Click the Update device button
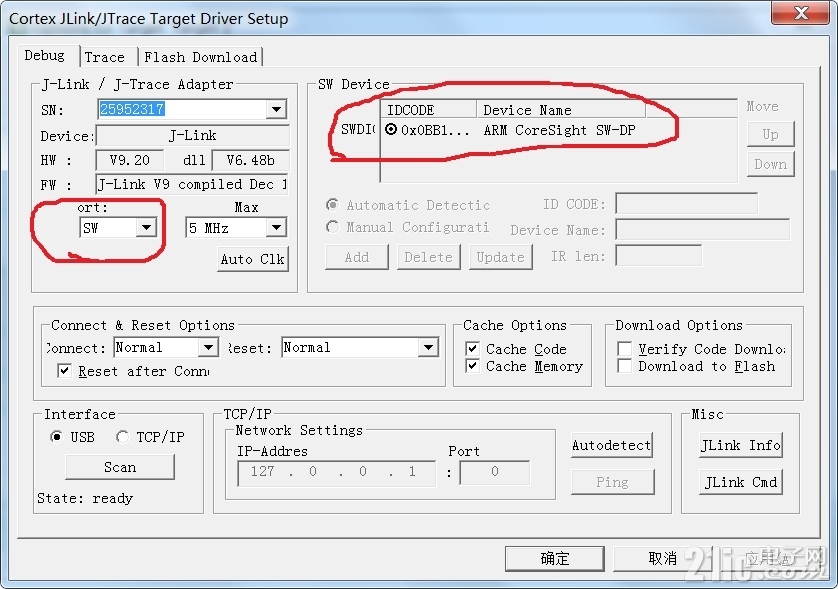Screen dimensions: 838x589 501,257
